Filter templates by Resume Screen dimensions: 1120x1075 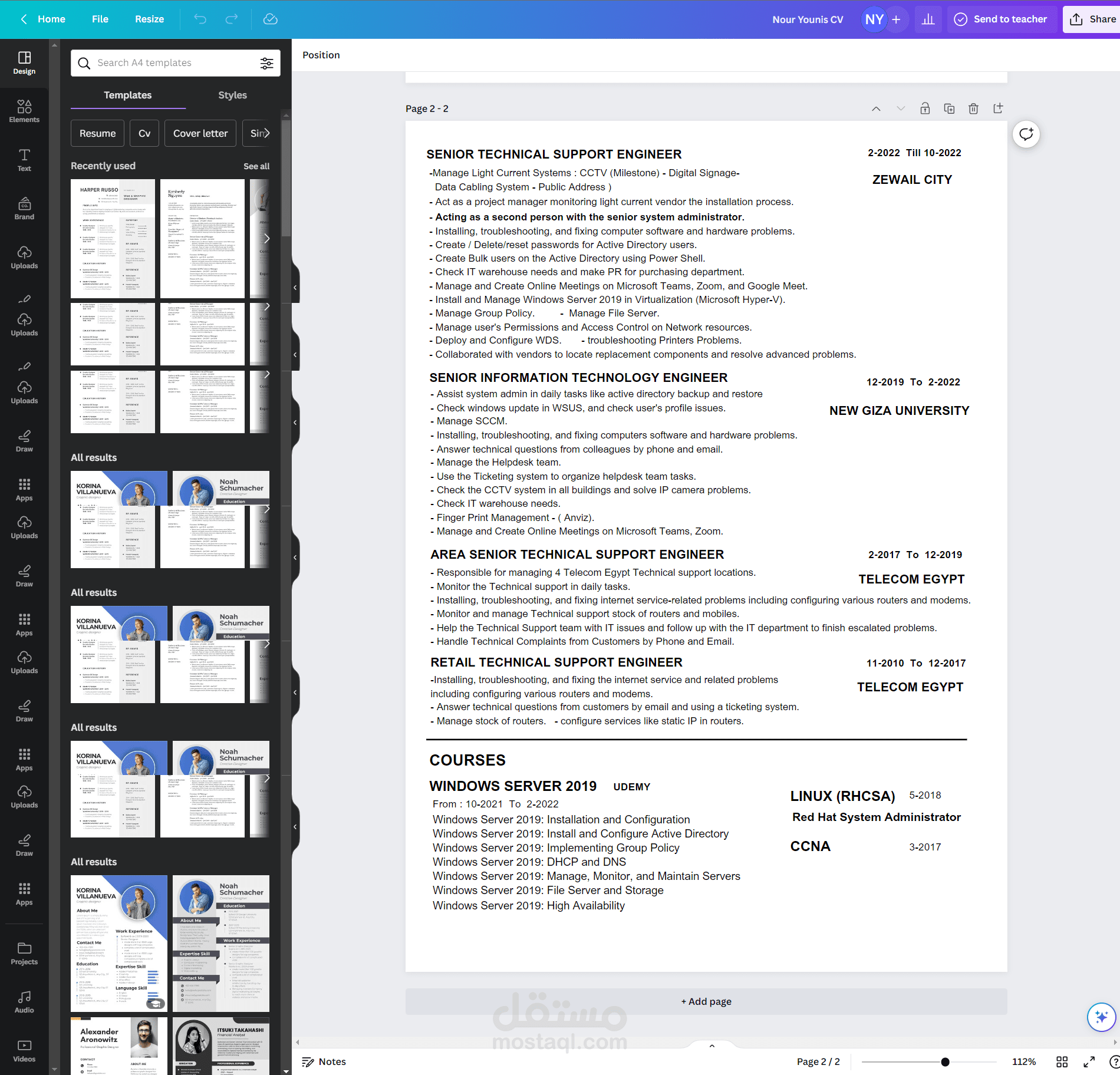(98, 133)
